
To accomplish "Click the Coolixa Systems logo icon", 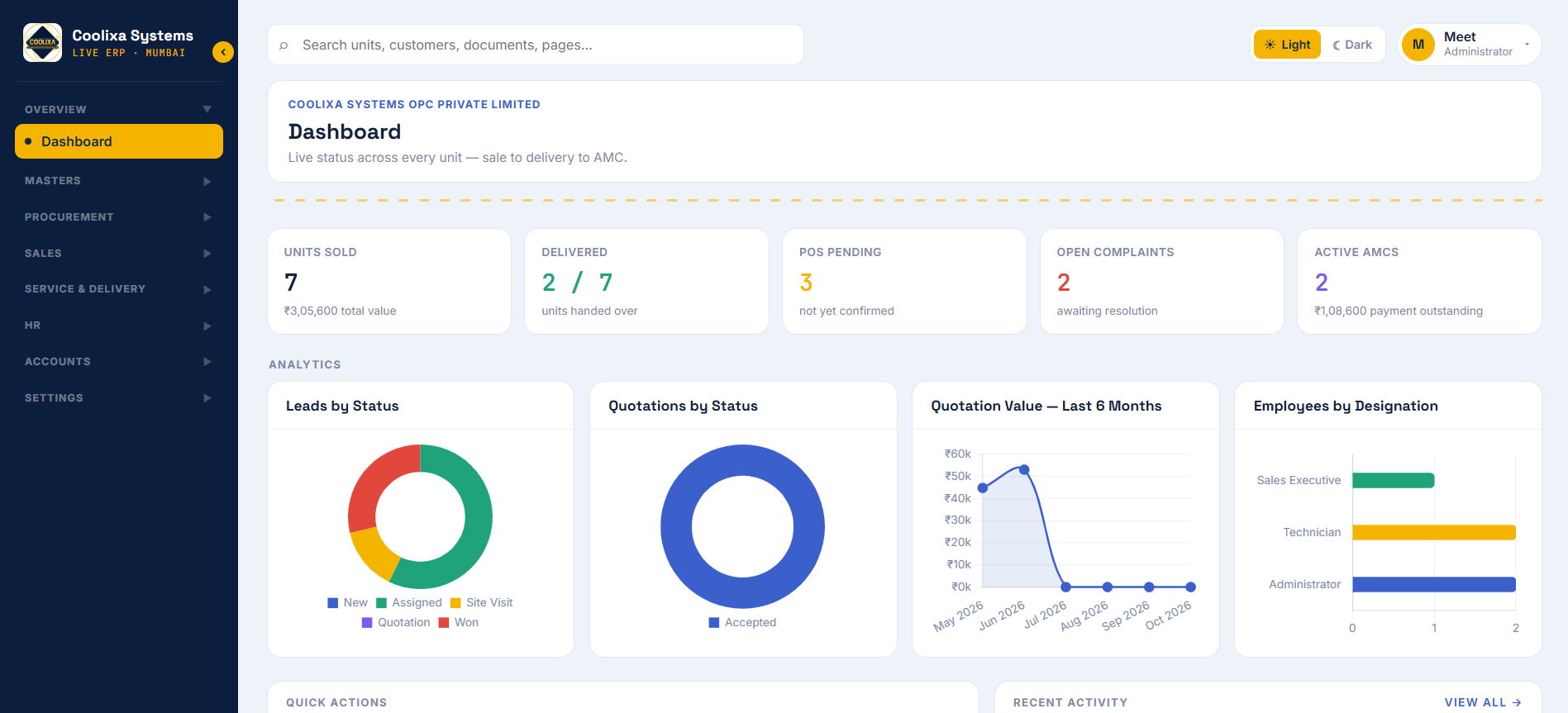I will [42, 43].
